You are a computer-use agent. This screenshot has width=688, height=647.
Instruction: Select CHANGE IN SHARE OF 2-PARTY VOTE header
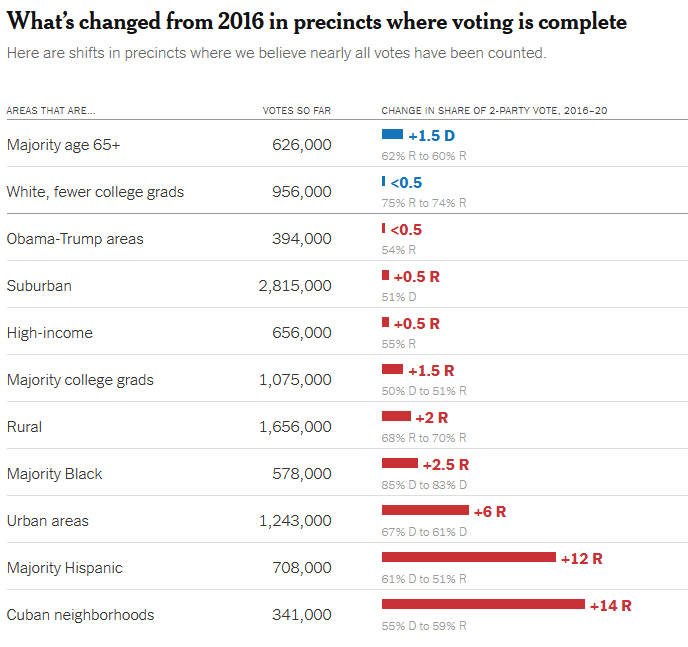click(494, 111)
